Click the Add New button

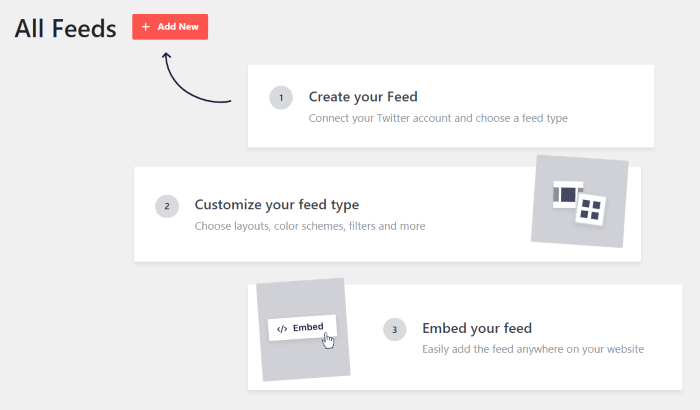169,27
